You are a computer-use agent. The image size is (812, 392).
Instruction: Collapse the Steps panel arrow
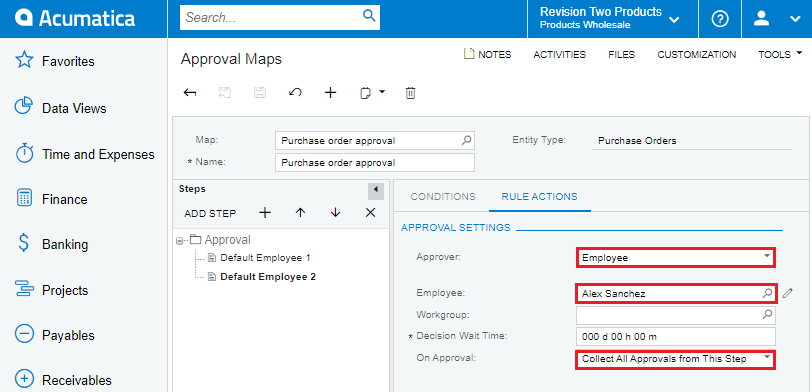[x=376, y=190]
